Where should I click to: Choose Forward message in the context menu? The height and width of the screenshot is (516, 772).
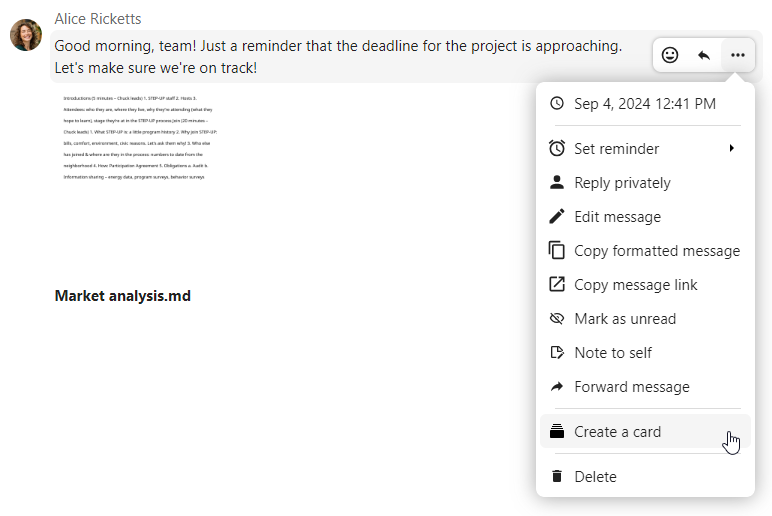(631, 387)
